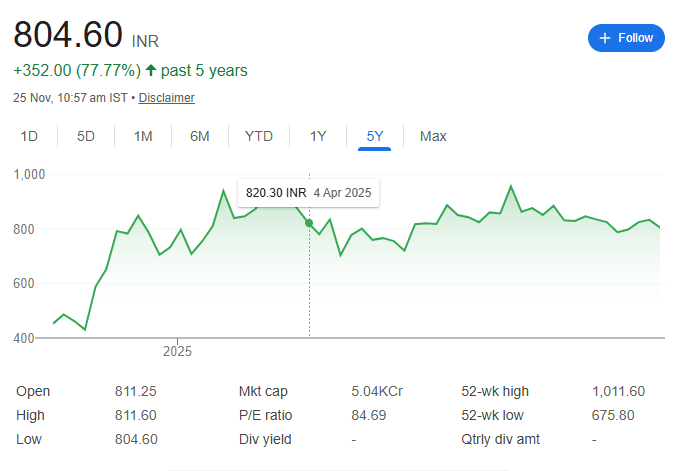Click the 820.30 INR chart tooltip
Image resolution: width=693 pixels, height=471 pixels.
308,192
